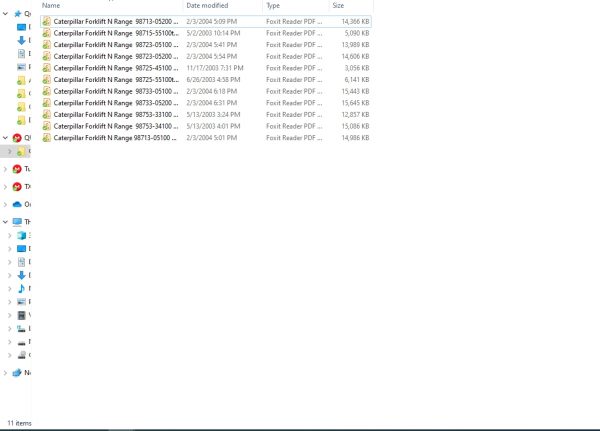Screen dimensions: 600x431
Task: Open the Videos film icon
Action: click(x=21, y=315)
